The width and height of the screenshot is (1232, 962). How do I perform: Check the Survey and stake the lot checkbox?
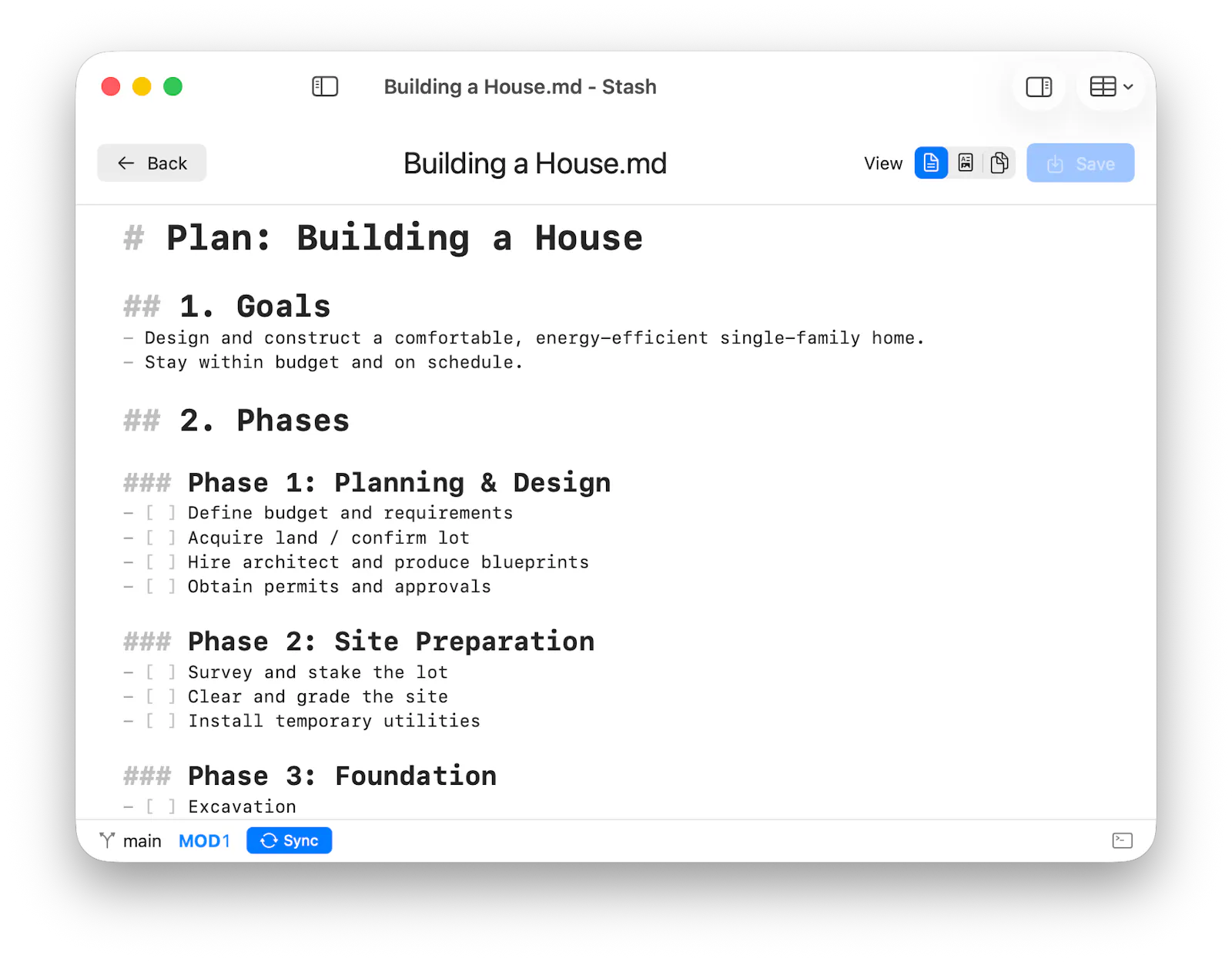tap(161, 672)
